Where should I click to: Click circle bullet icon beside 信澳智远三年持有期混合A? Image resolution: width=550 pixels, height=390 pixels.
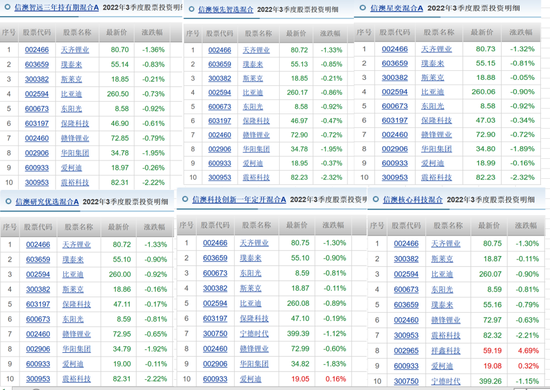tap(7, 6)
